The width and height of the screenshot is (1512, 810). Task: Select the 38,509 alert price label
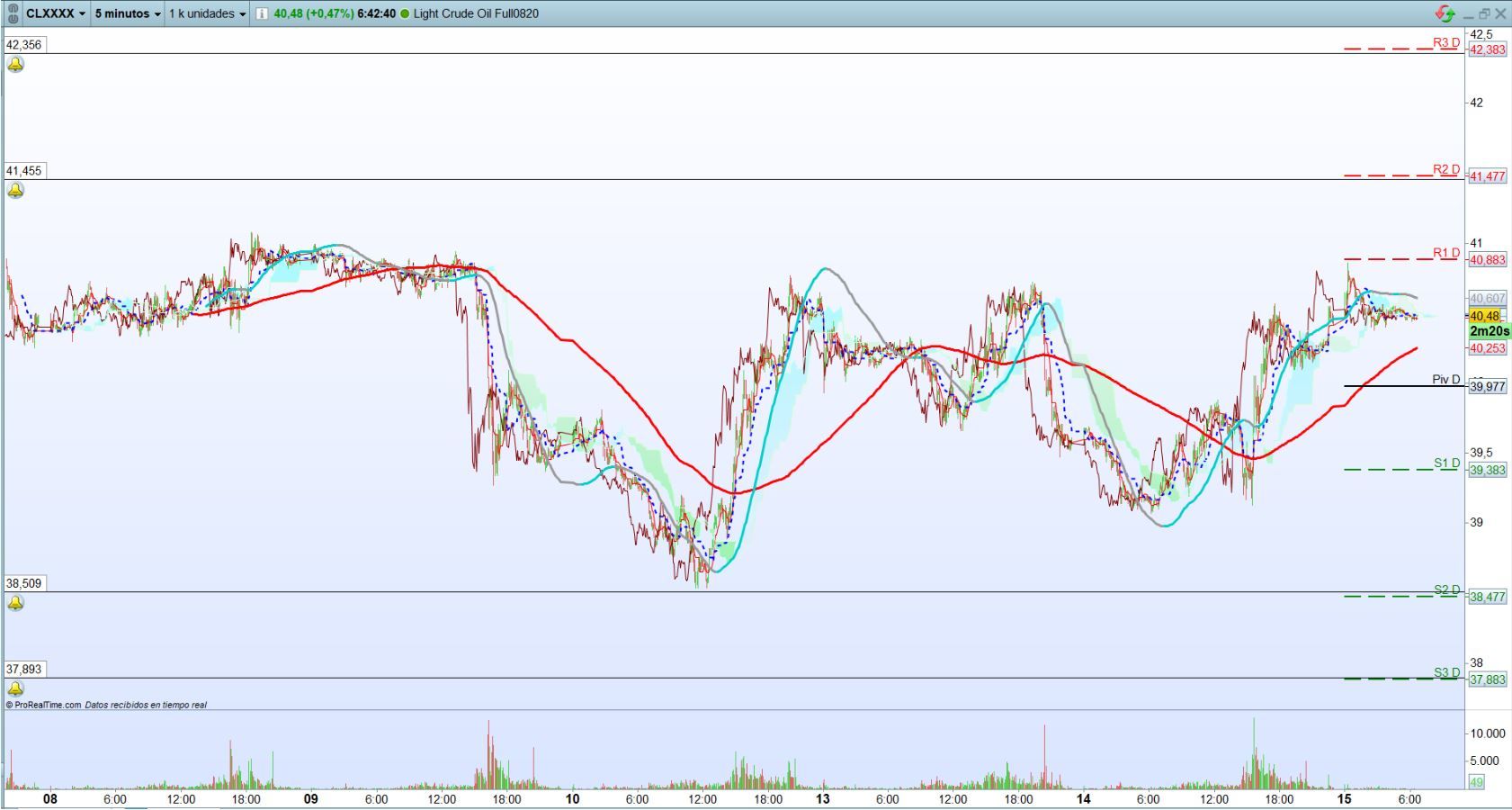coord(23,583)
